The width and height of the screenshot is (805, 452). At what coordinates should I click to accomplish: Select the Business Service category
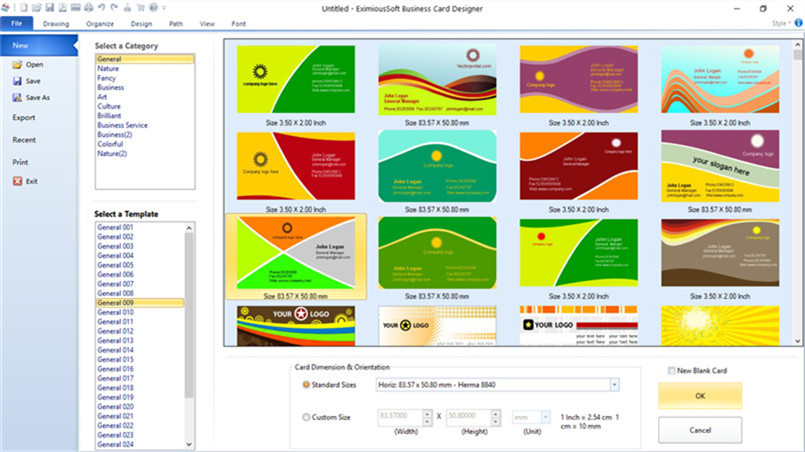122,125
